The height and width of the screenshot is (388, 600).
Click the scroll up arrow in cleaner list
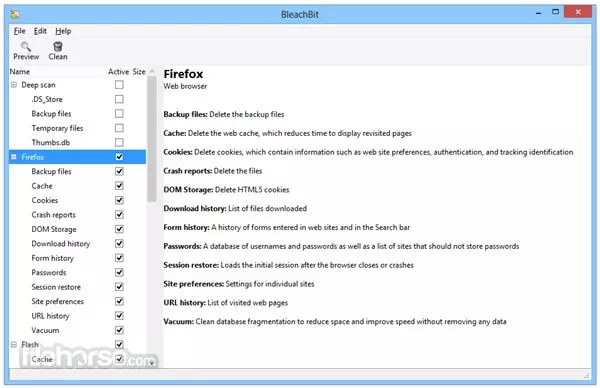tap(152, 72)
